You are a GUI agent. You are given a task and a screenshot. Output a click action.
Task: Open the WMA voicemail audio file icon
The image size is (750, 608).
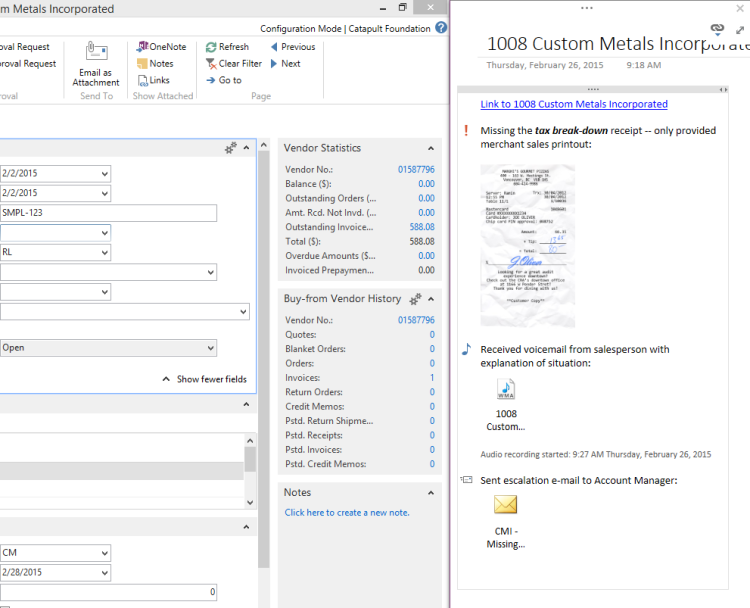[x=506, y=389]
